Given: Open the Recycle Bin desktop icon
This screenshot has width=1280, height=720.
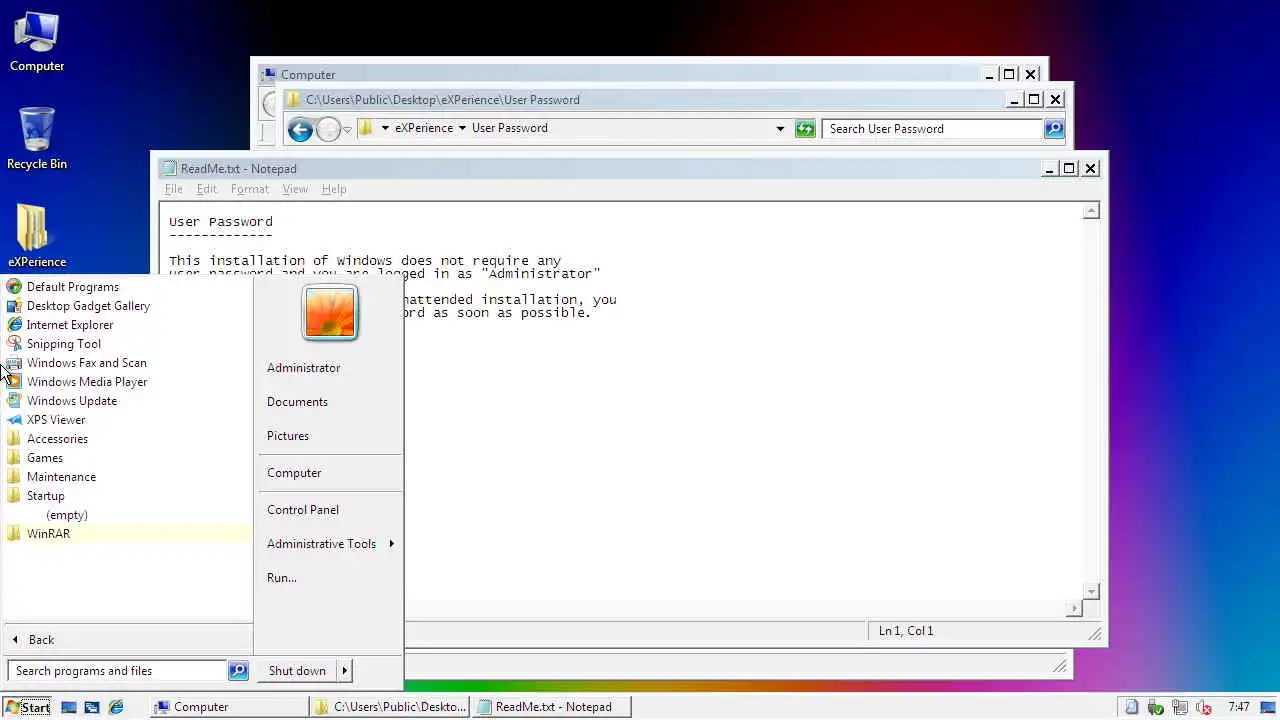Looking at the screenshot, I should click(x=37, y=138).
